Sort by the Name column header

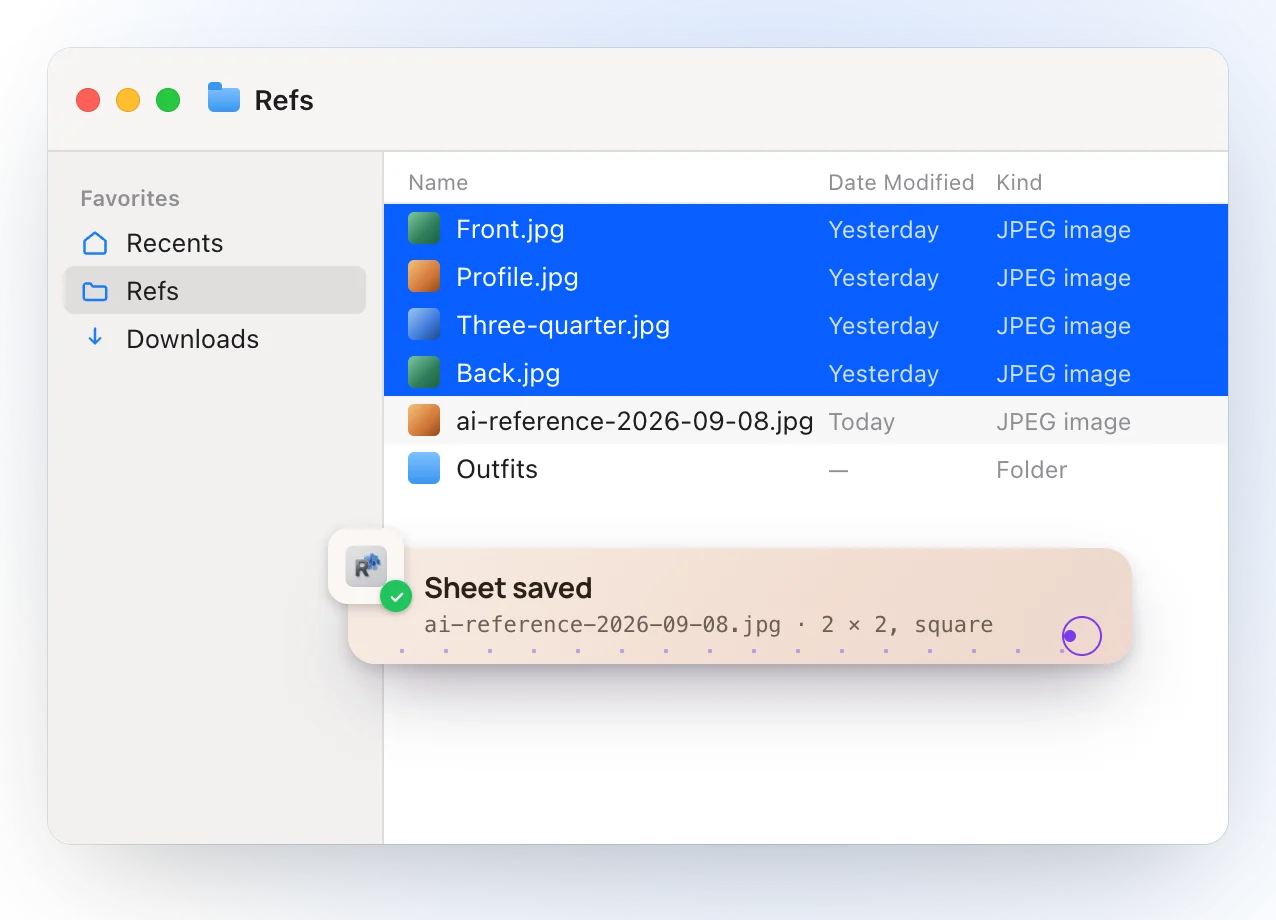pyautogui.click(x=438, y=182)
